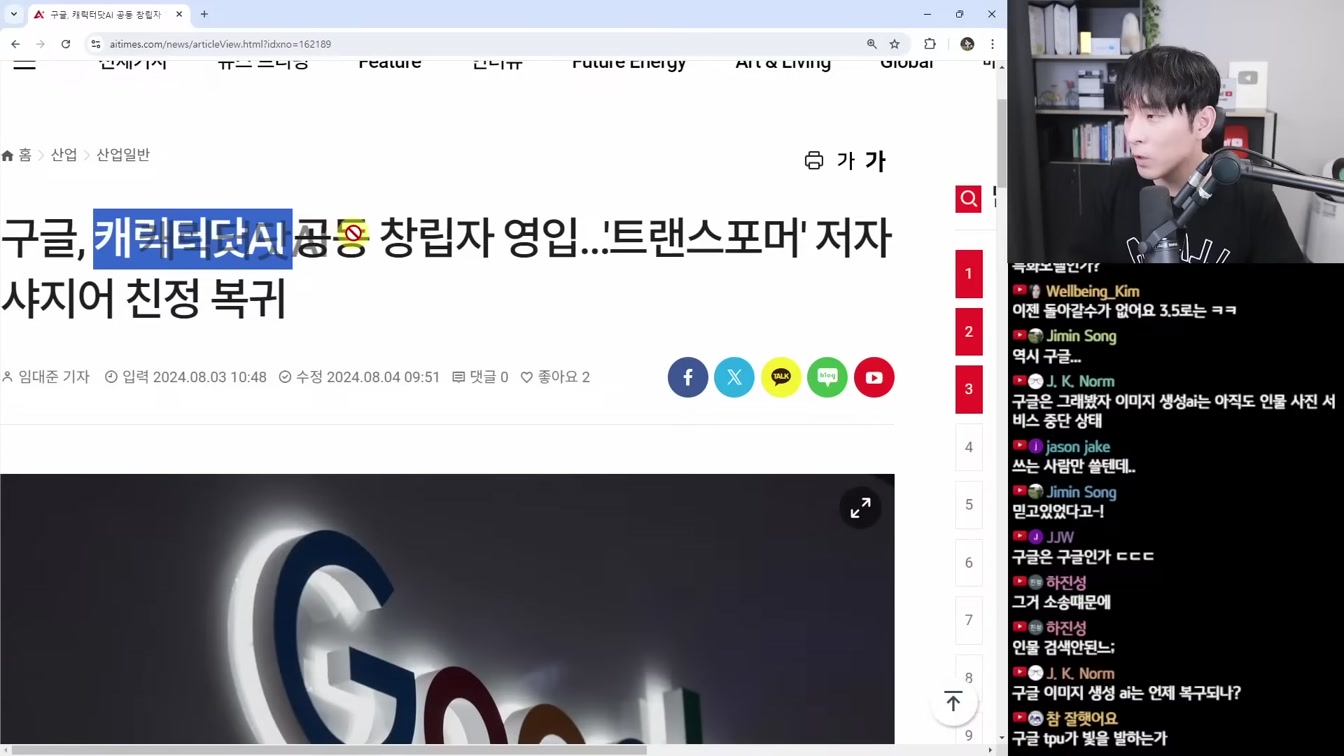1344x756 pixels.
Task: Open ranked article number 3
Action: [968, 389]
